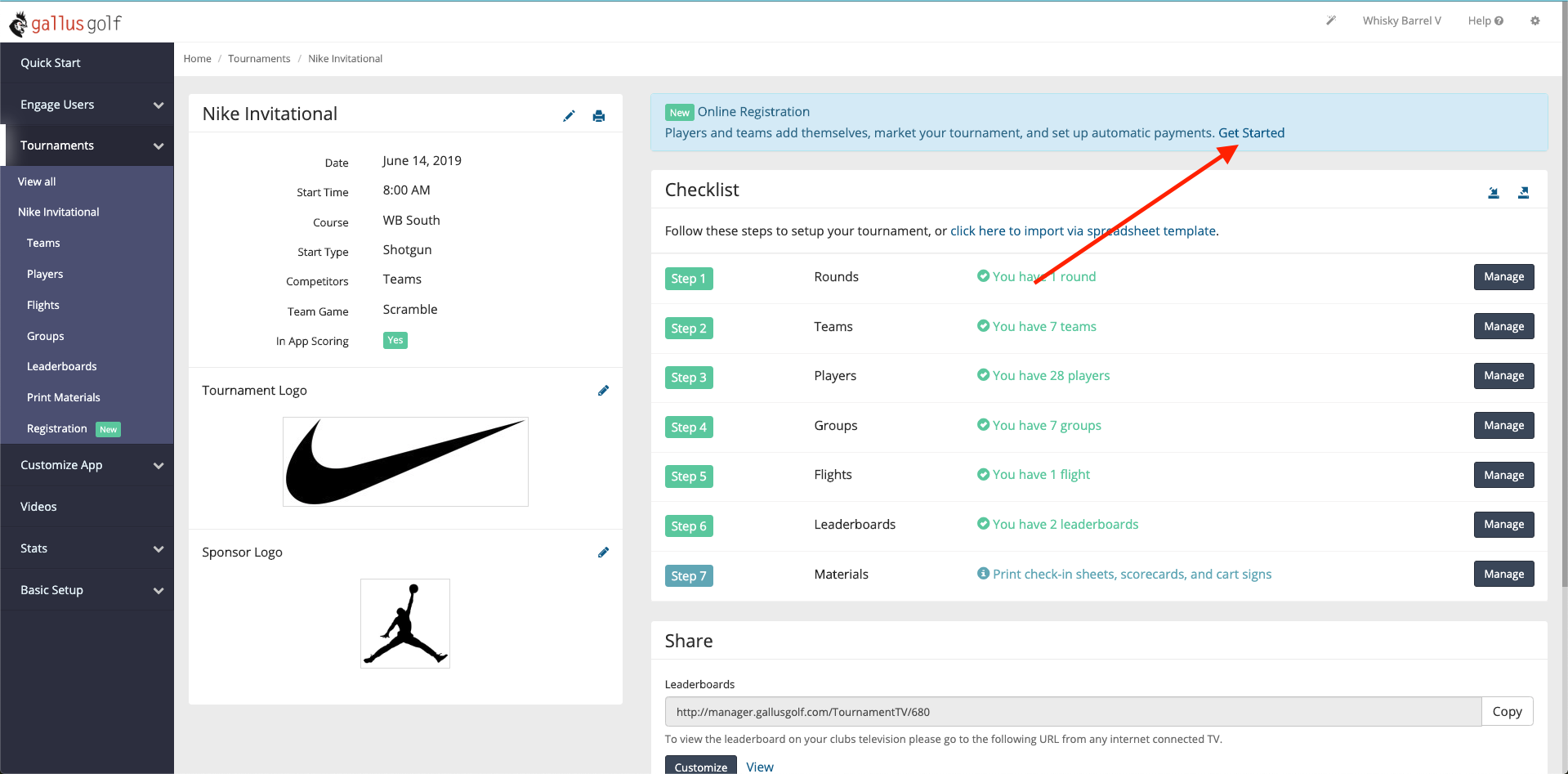Go to Tournaments via breadcrumb
Image resolution: width=1568 pixels, height=774 pixels.
[x=259, y=59]
